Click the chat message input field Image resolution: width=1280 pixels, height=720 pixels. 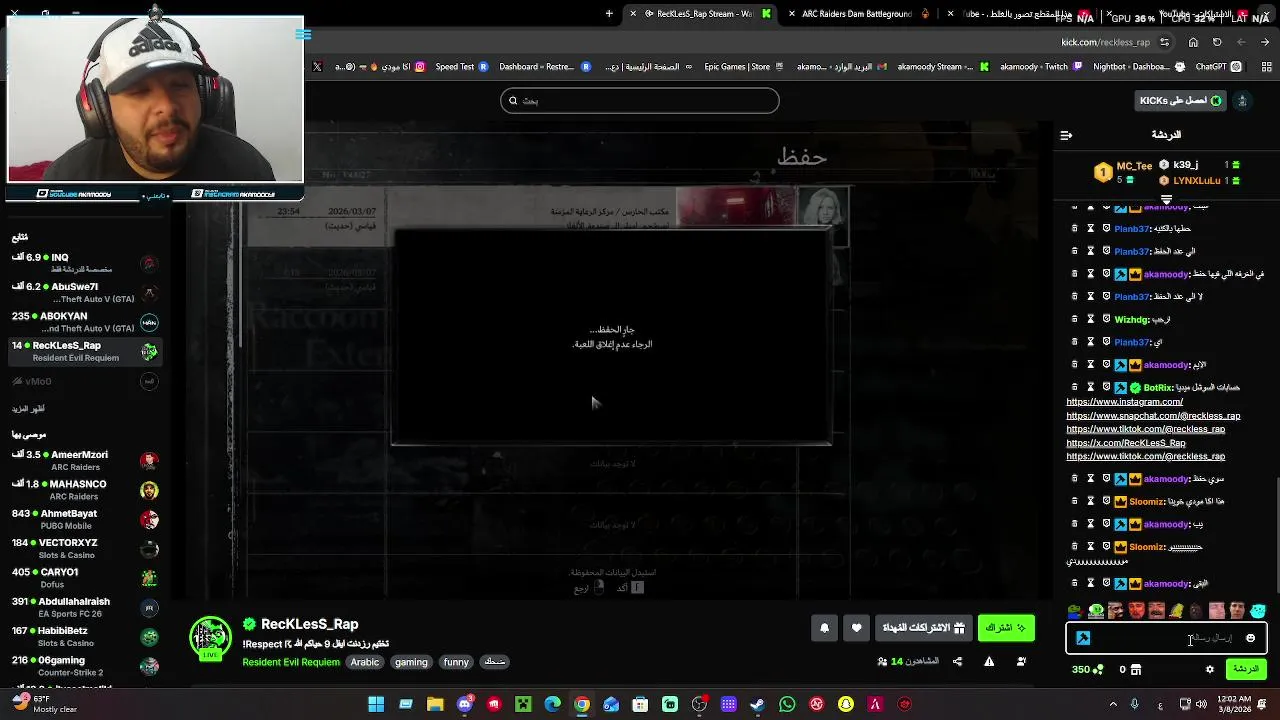coord(1166,638)
